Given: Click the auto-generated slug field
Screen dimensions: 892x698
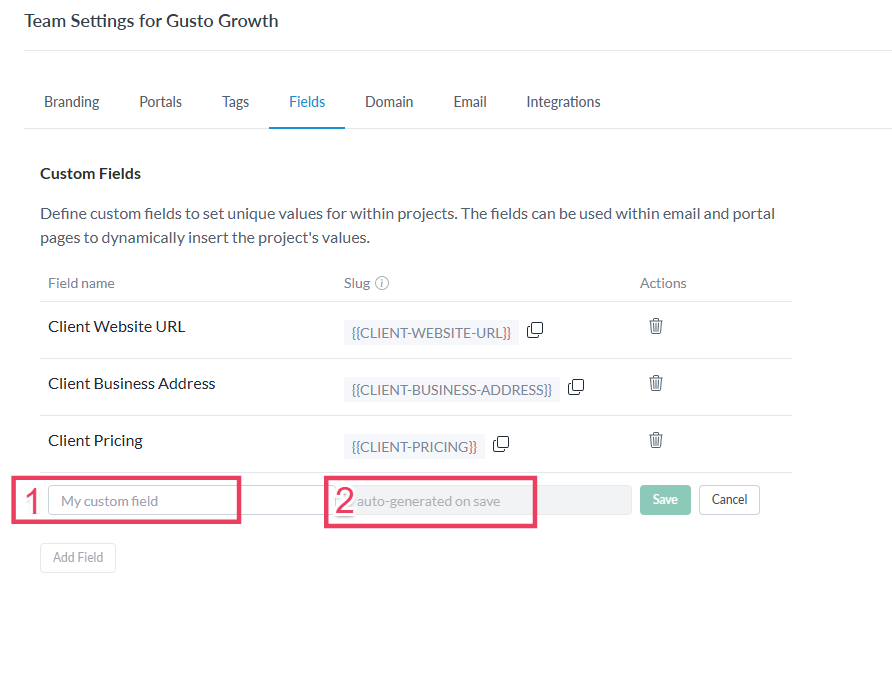Looking at the screenshot, I should [x=480, y=501].
